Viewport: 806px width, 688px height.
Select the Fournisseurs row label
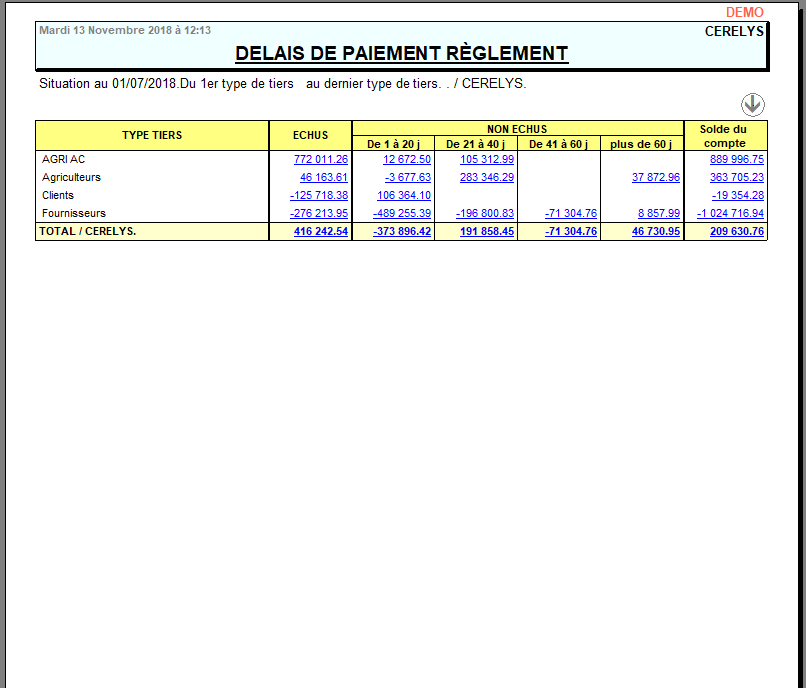[74, 214]
